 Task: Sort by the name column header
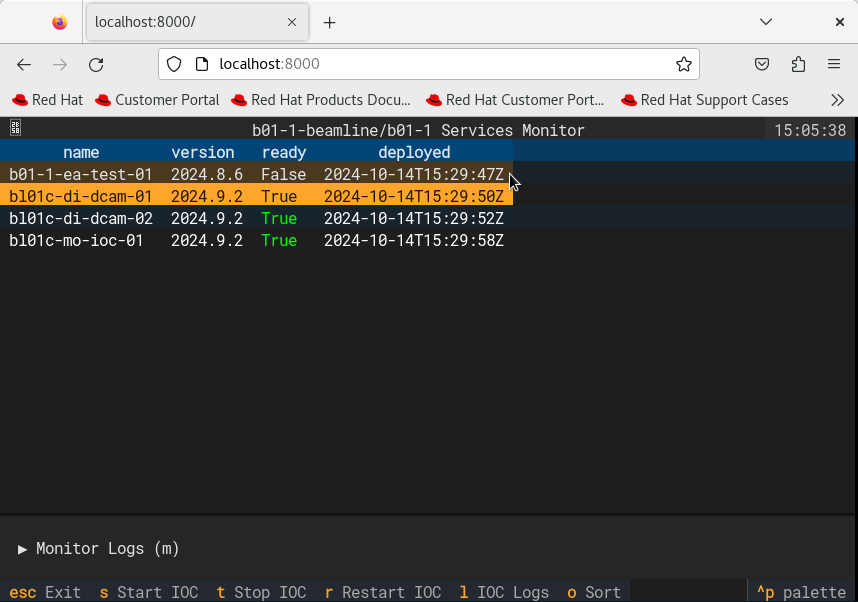click(81, 152)
